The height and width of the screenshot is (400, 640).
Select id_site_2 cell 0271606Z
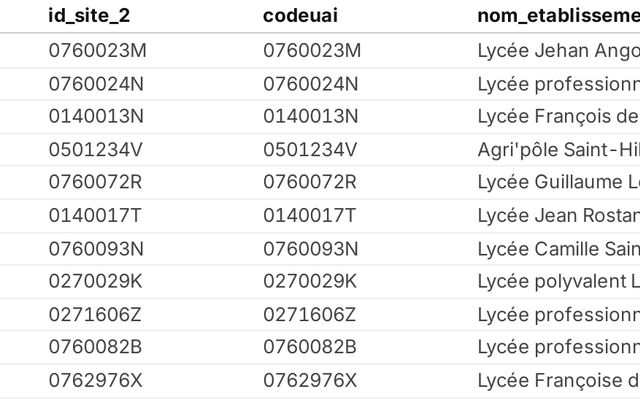coord(95,315)
